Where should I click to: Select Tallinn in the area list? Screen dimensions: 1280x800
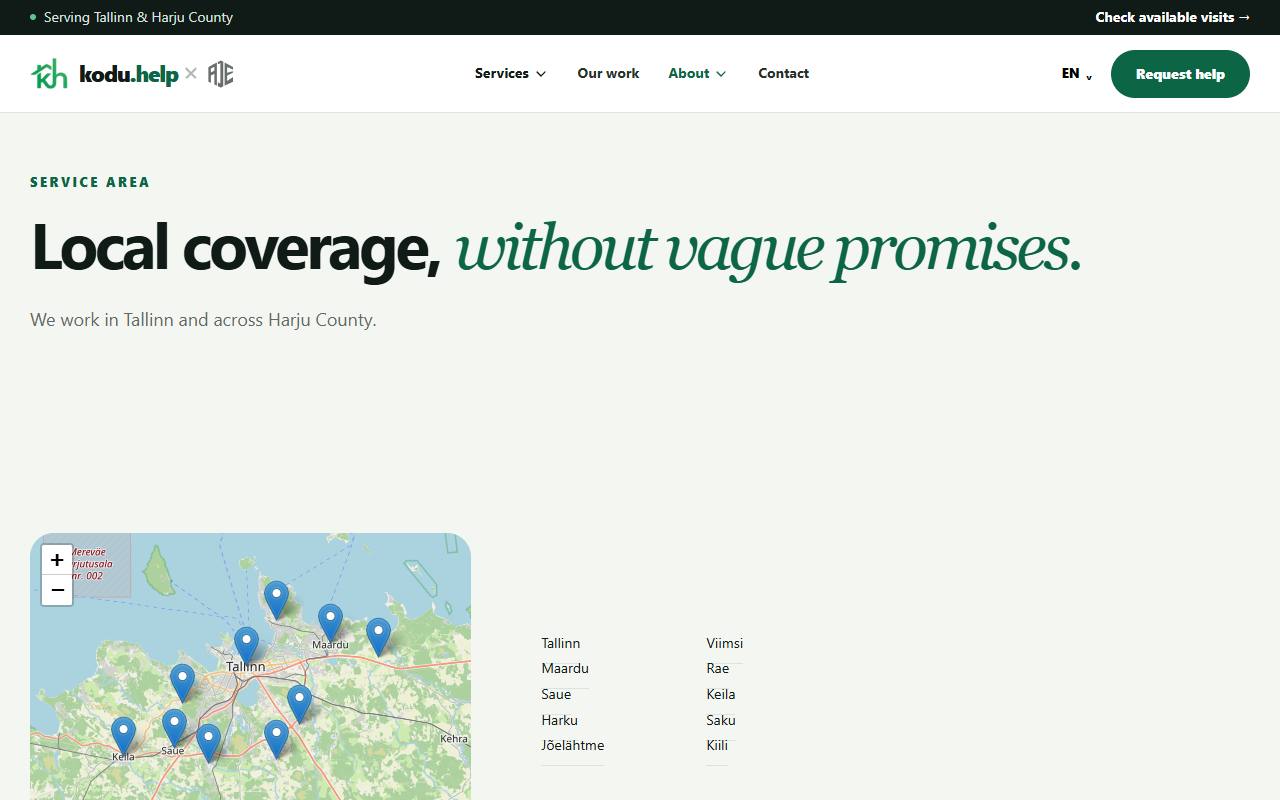561,643
